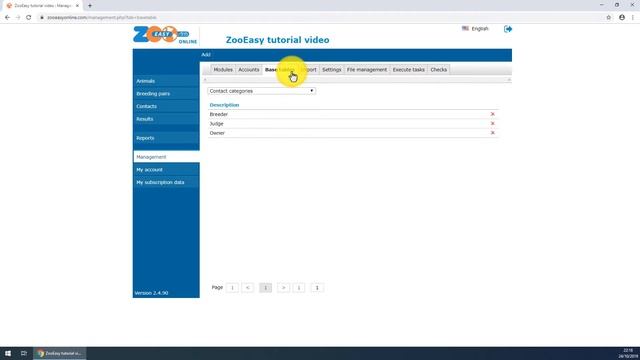Select Management in the sidebar
This screenshot has width=640, height=360.
[x=166, y=157]
